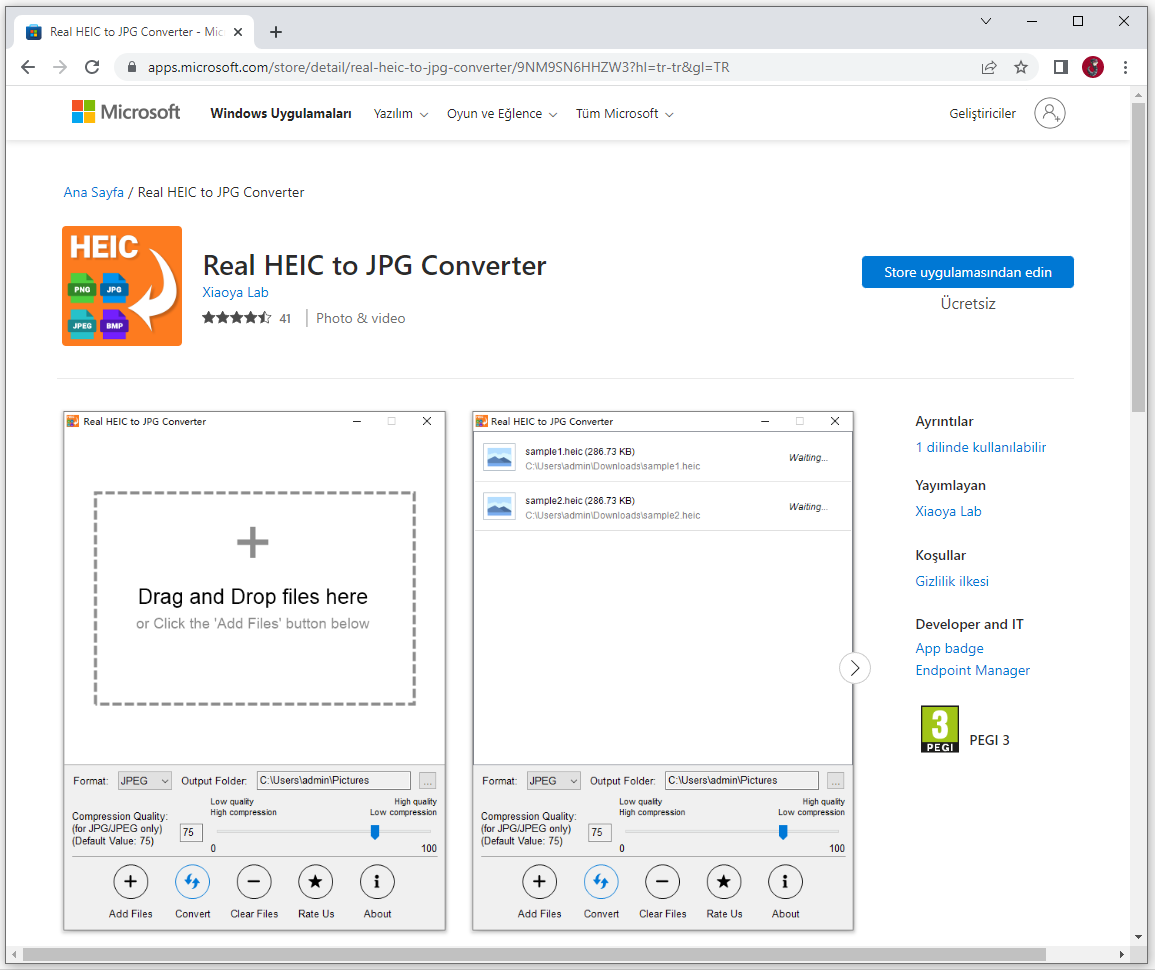The height and width of the screenshot is (970, 1155).
Task: Expand the Oyun ve Eğlence menu
Action: 502,114
